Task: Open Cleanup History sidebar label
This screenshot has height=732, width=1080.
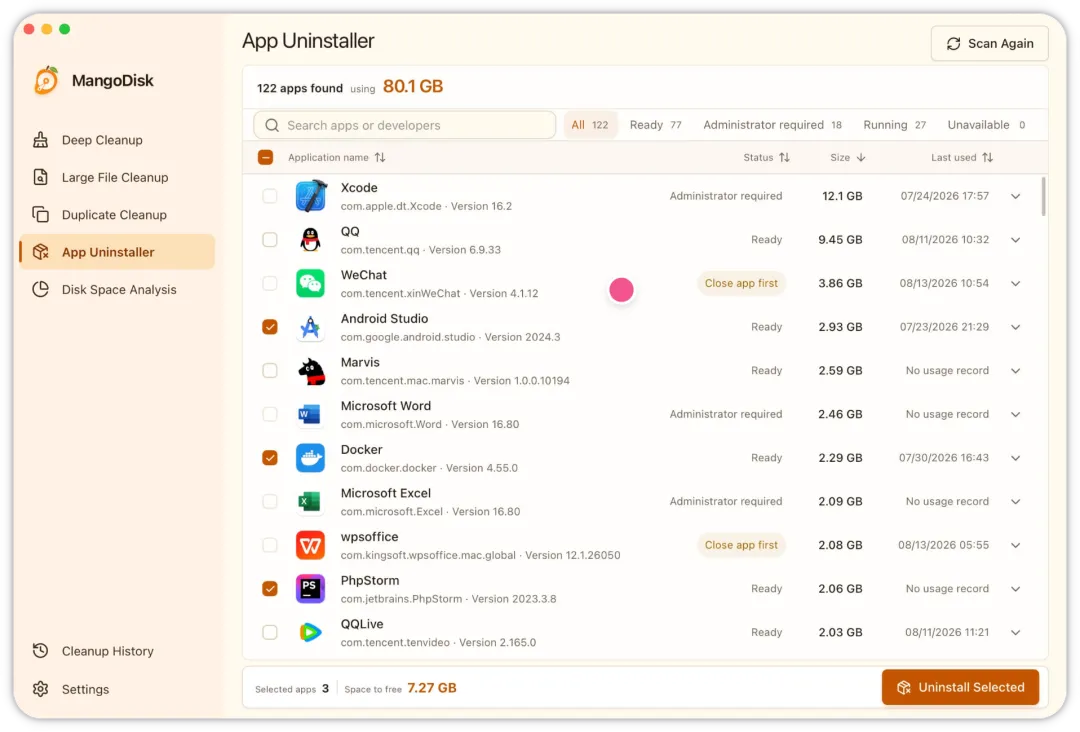Action: point(107,651)
